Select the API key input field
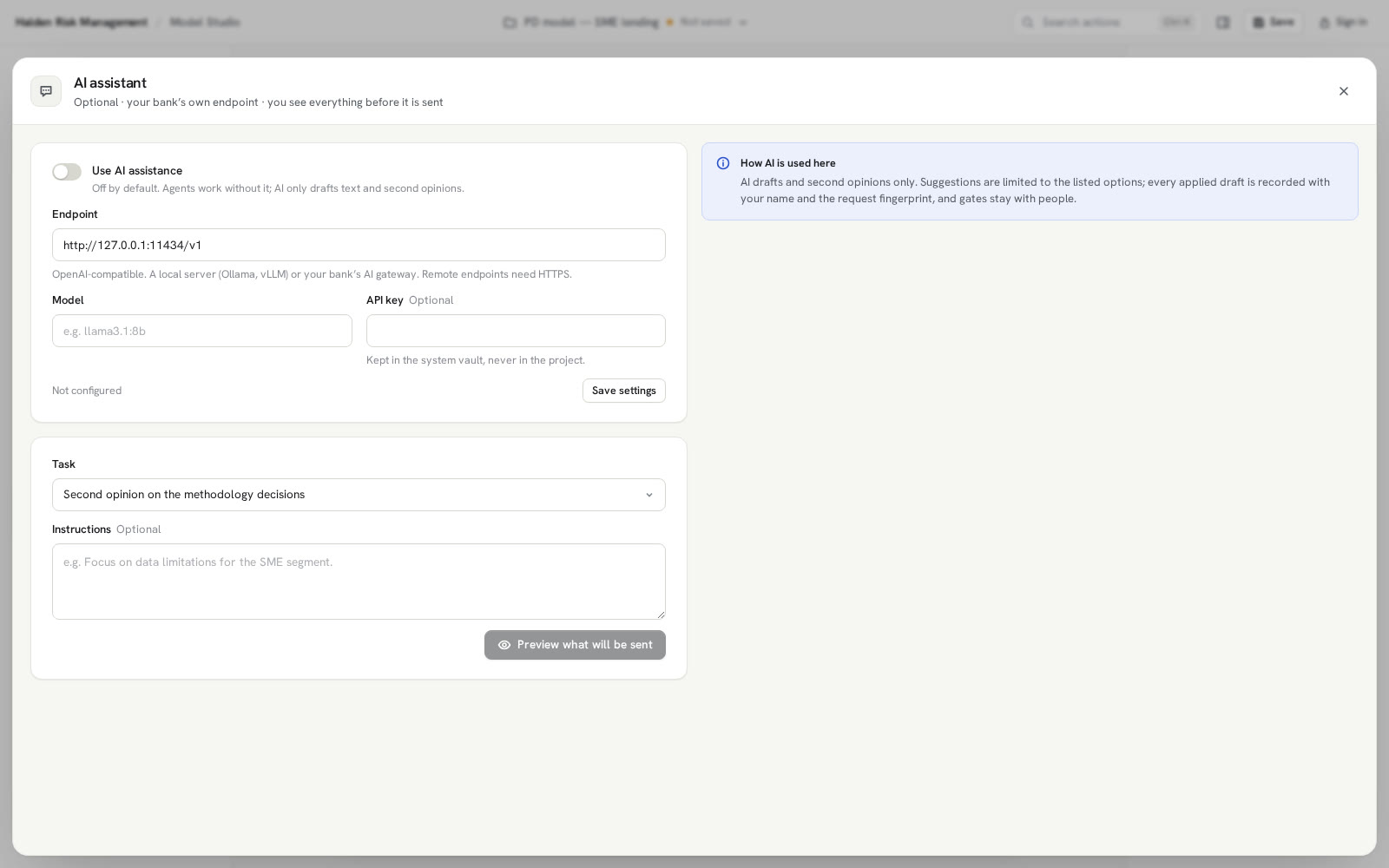 516,331
